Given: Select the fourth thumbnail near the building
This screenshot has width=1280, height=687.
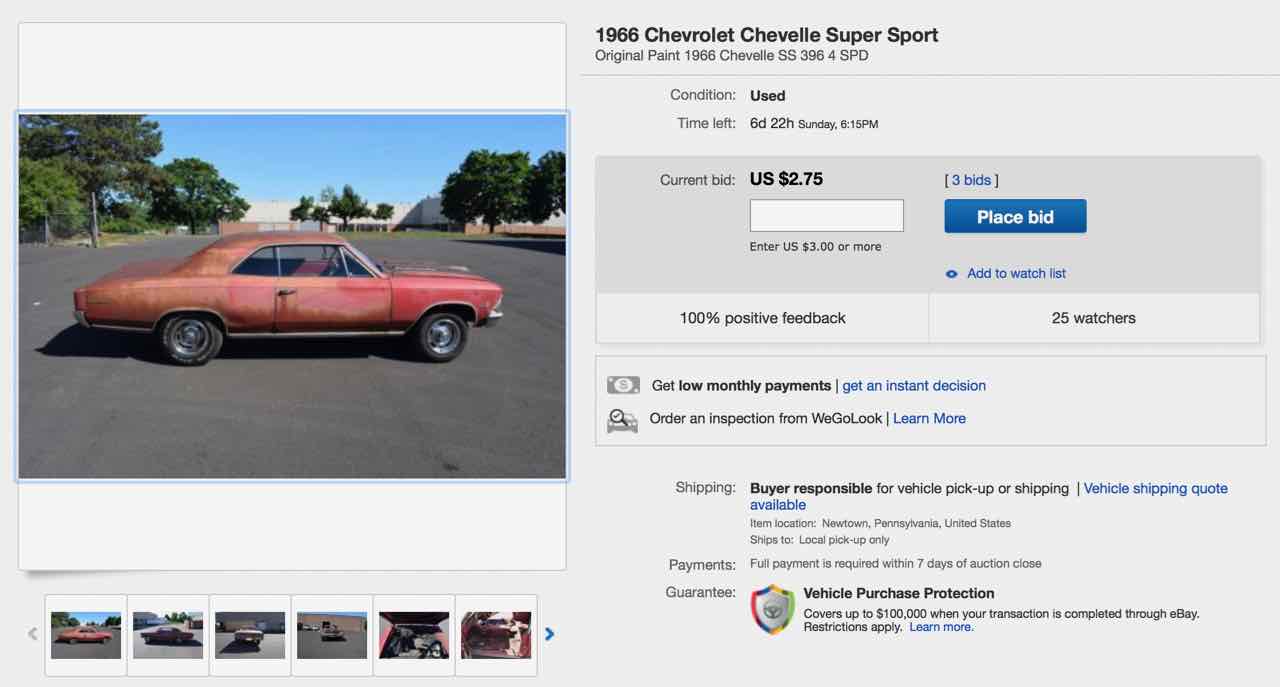Looking at the screenshot, I should 332,635.
